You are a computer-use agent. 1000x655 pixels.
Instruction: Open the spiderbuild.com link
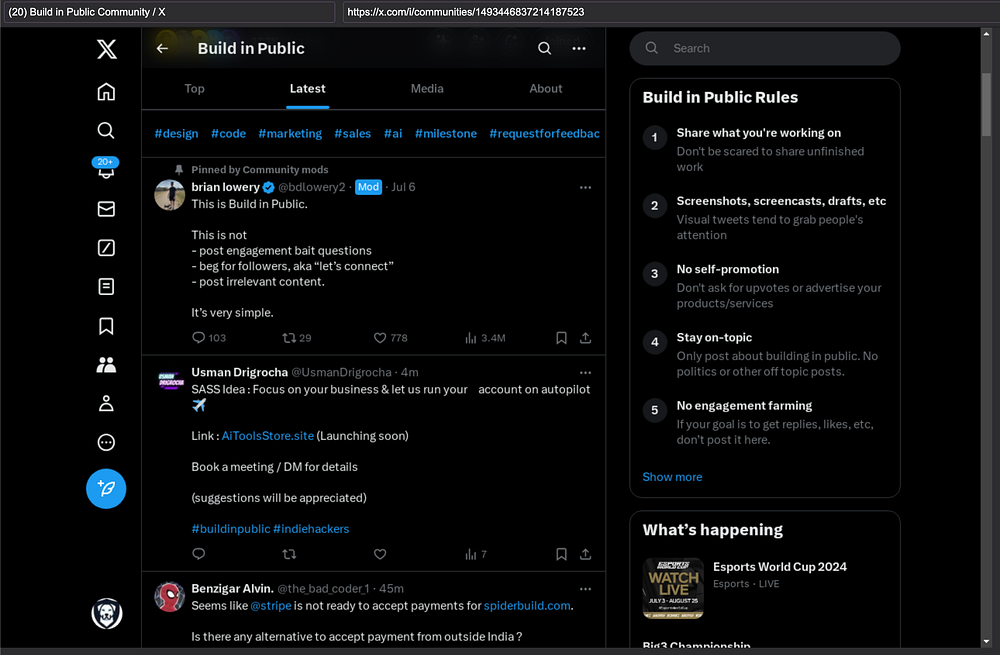point(527,606)
